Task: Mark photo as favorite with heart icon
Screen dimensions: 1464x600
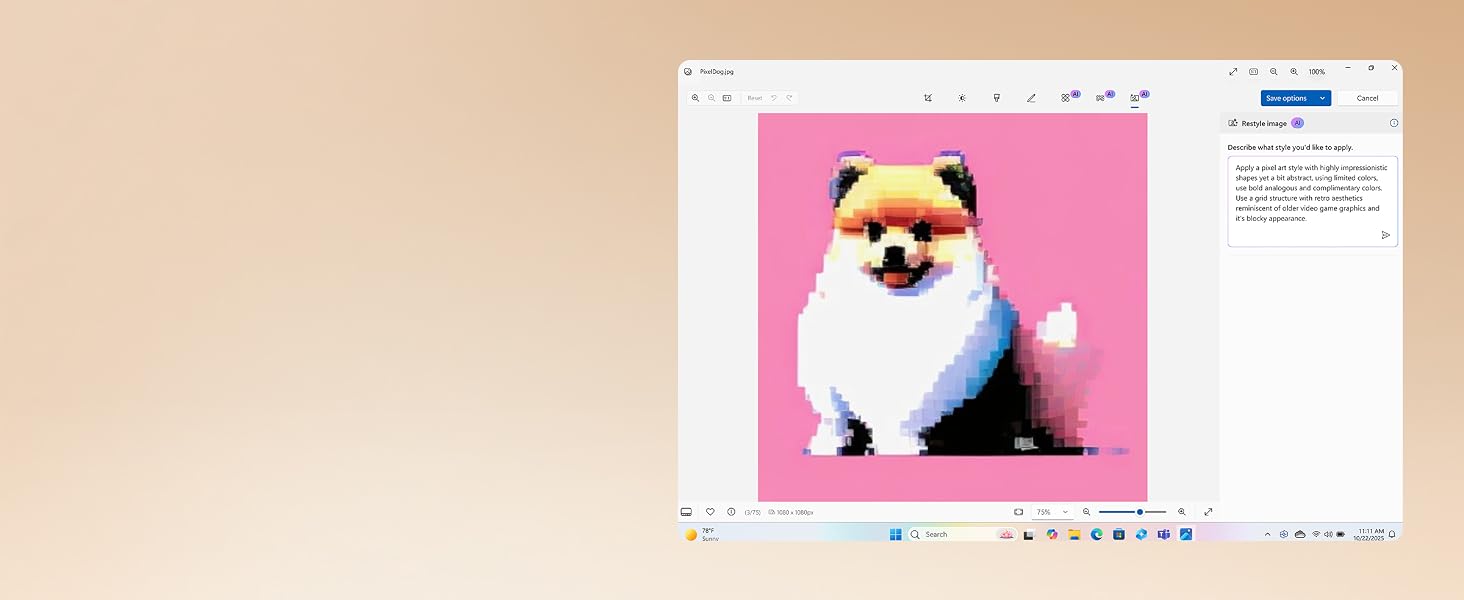Action: pos(710,512)
